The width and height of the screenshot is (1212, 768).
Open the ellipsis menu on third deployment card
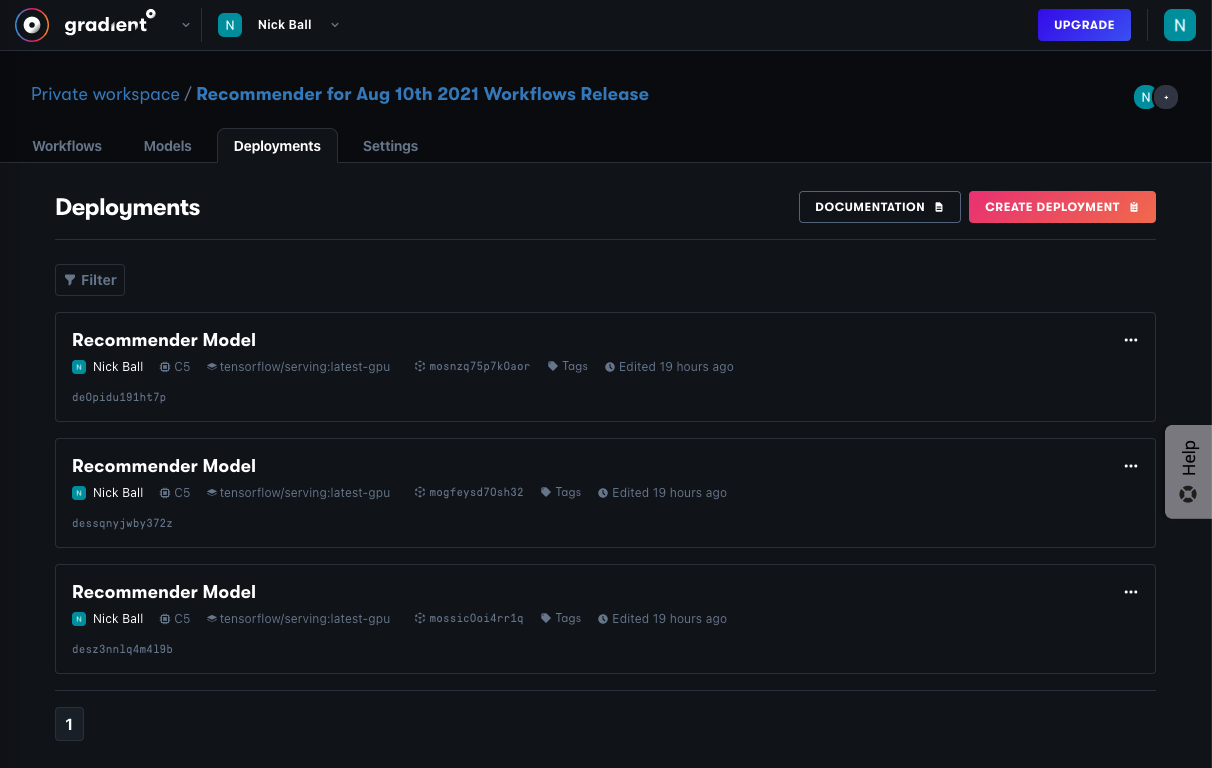pyautogui.click(x=1131, y=592)
